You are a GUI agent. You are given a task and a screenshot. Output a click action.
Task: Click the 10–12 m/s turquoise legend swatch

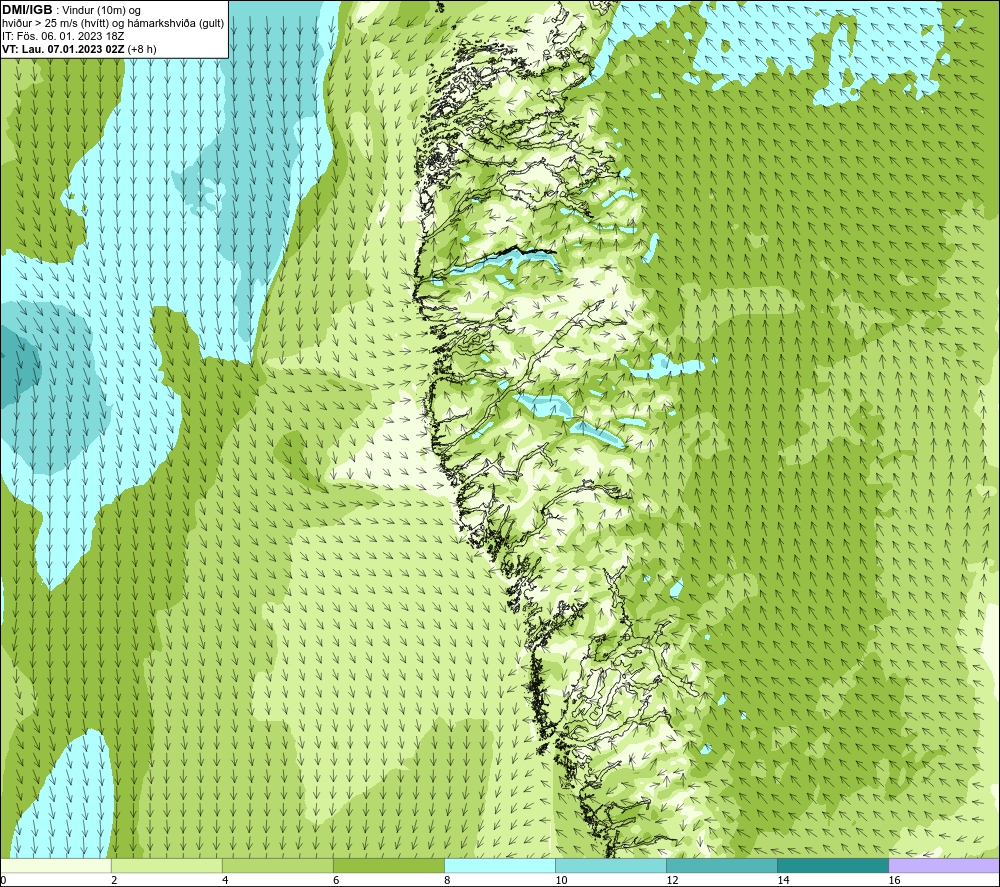[x=610, y=865]
